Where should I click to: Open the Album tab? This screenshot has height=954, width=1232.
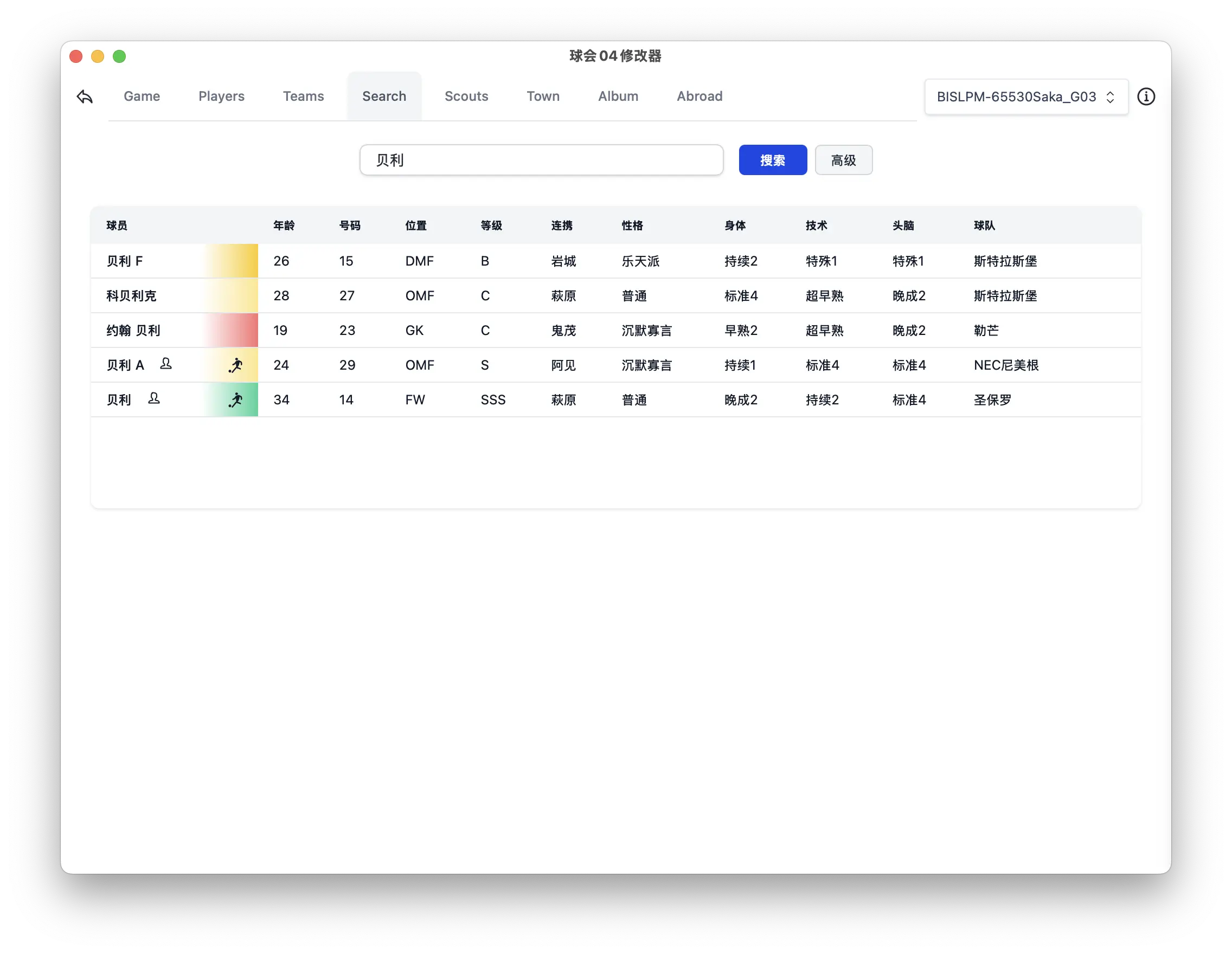(618, 96)
